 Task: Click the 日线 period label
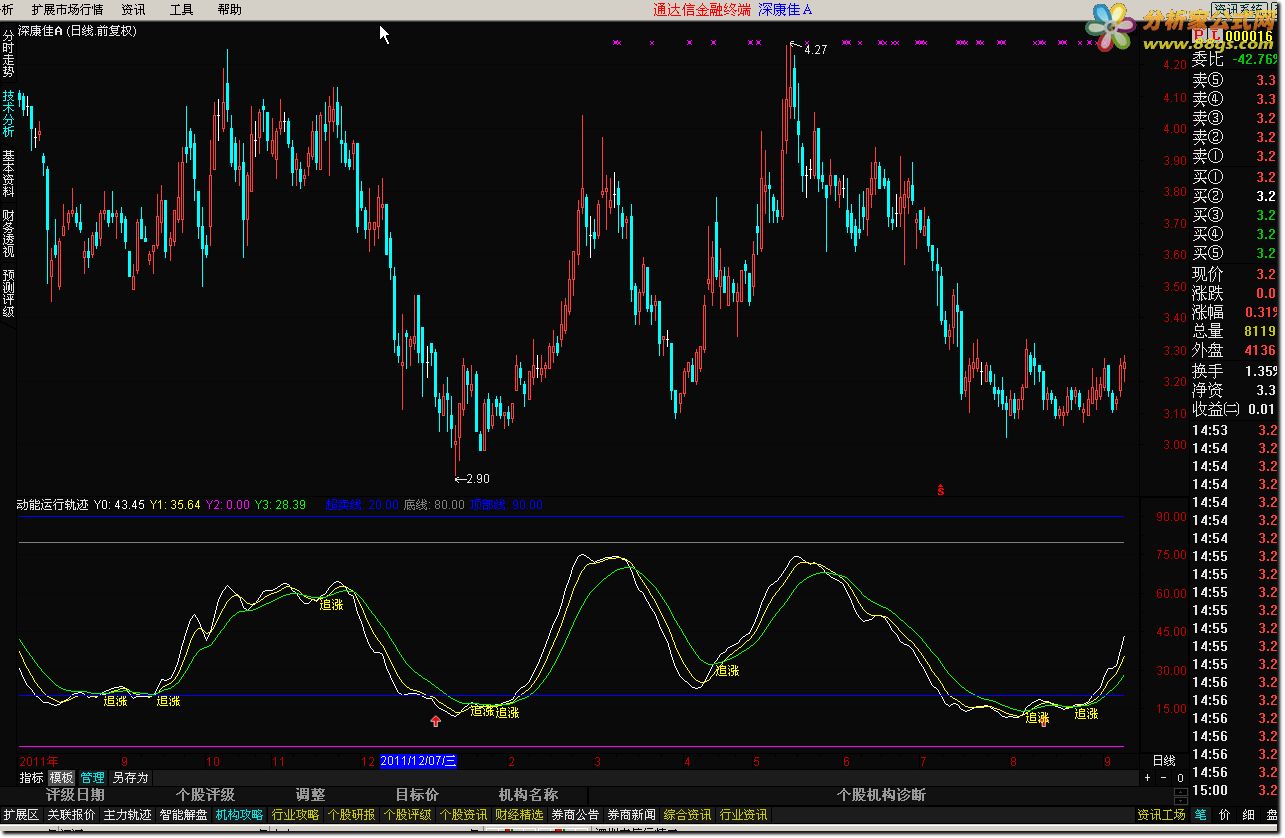pos(1164,761)
